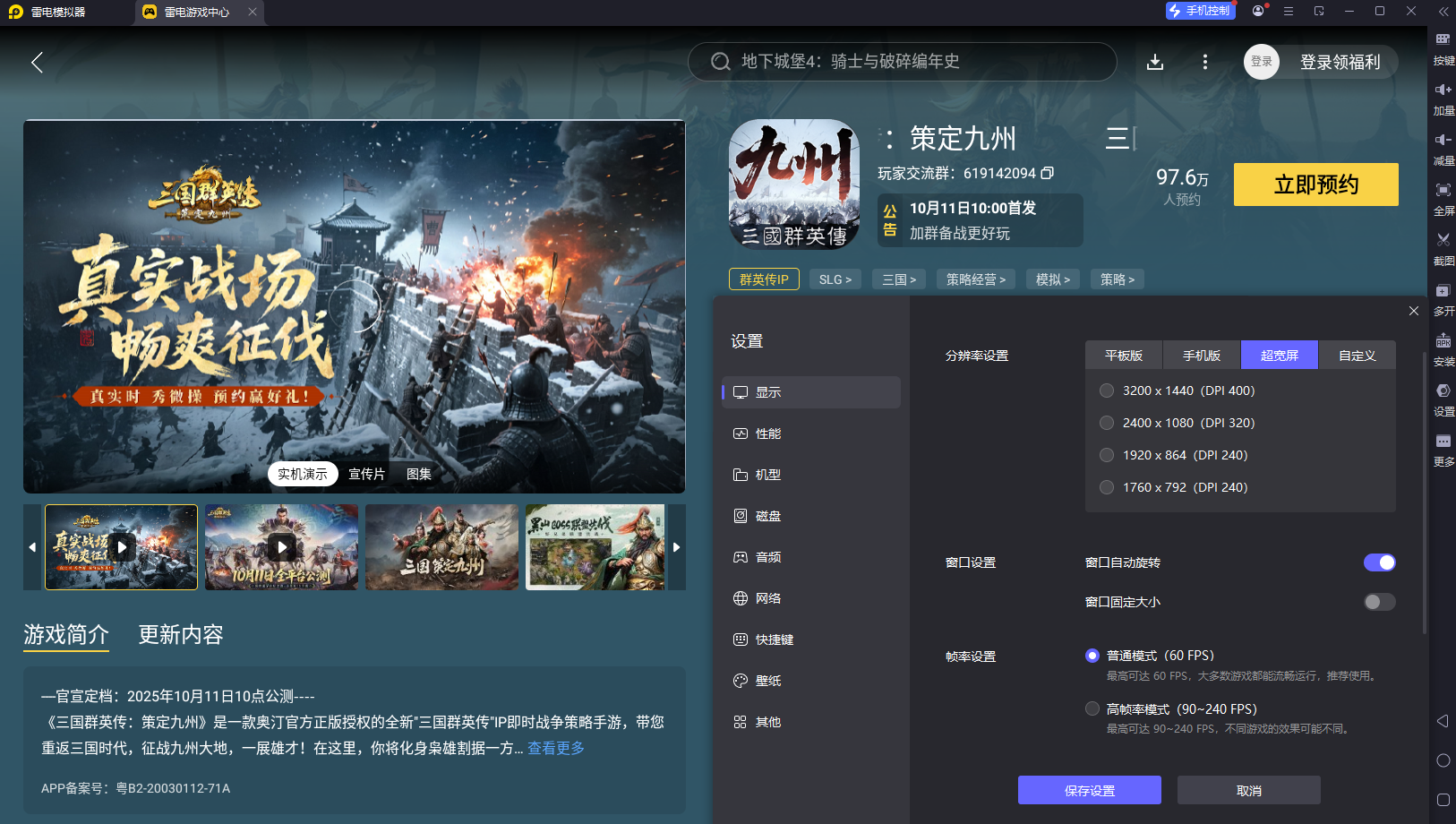The height and width of the screenshot is (824, 1456).
Task: Click the install APK (安装) icon
Action: point(1443,341)
